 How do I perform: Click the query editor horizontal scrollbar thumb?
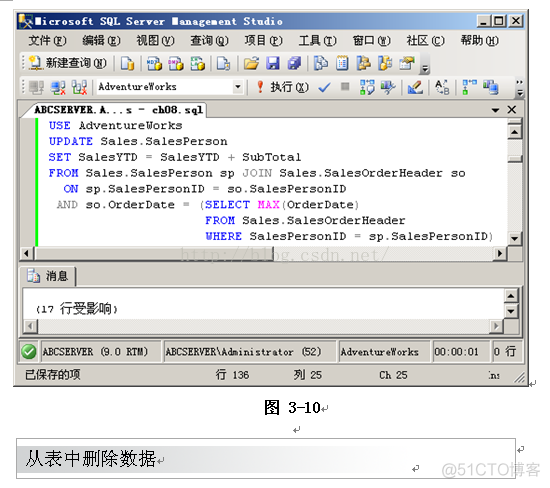pos(154,253)
